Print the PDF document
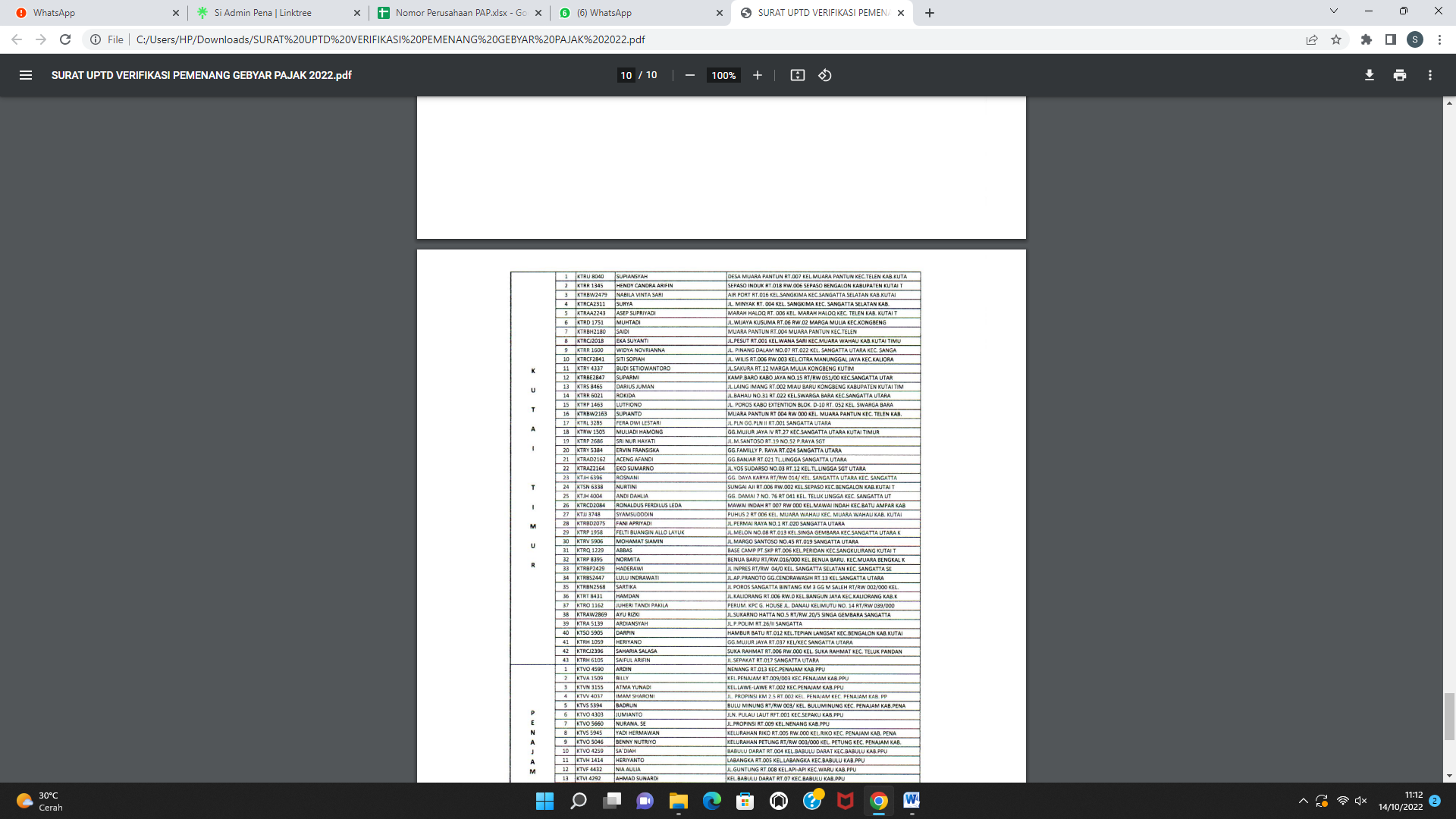Image resolution: width=1456 pixels, height=819 pixels. coord(1399,75)
